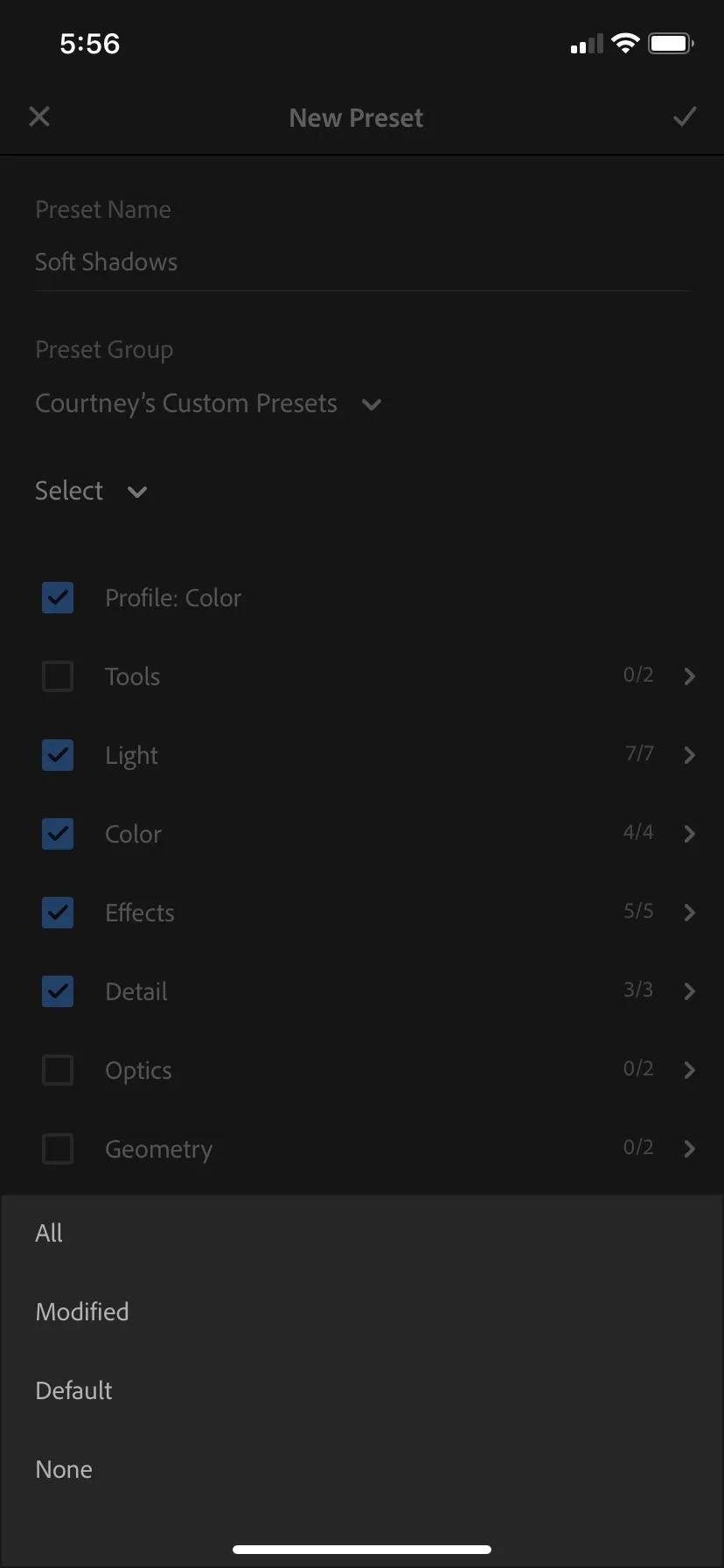Confirm preset with the checkmark icon
The height and width of the screenshot is (1568, 724).
tap(685, 116)
